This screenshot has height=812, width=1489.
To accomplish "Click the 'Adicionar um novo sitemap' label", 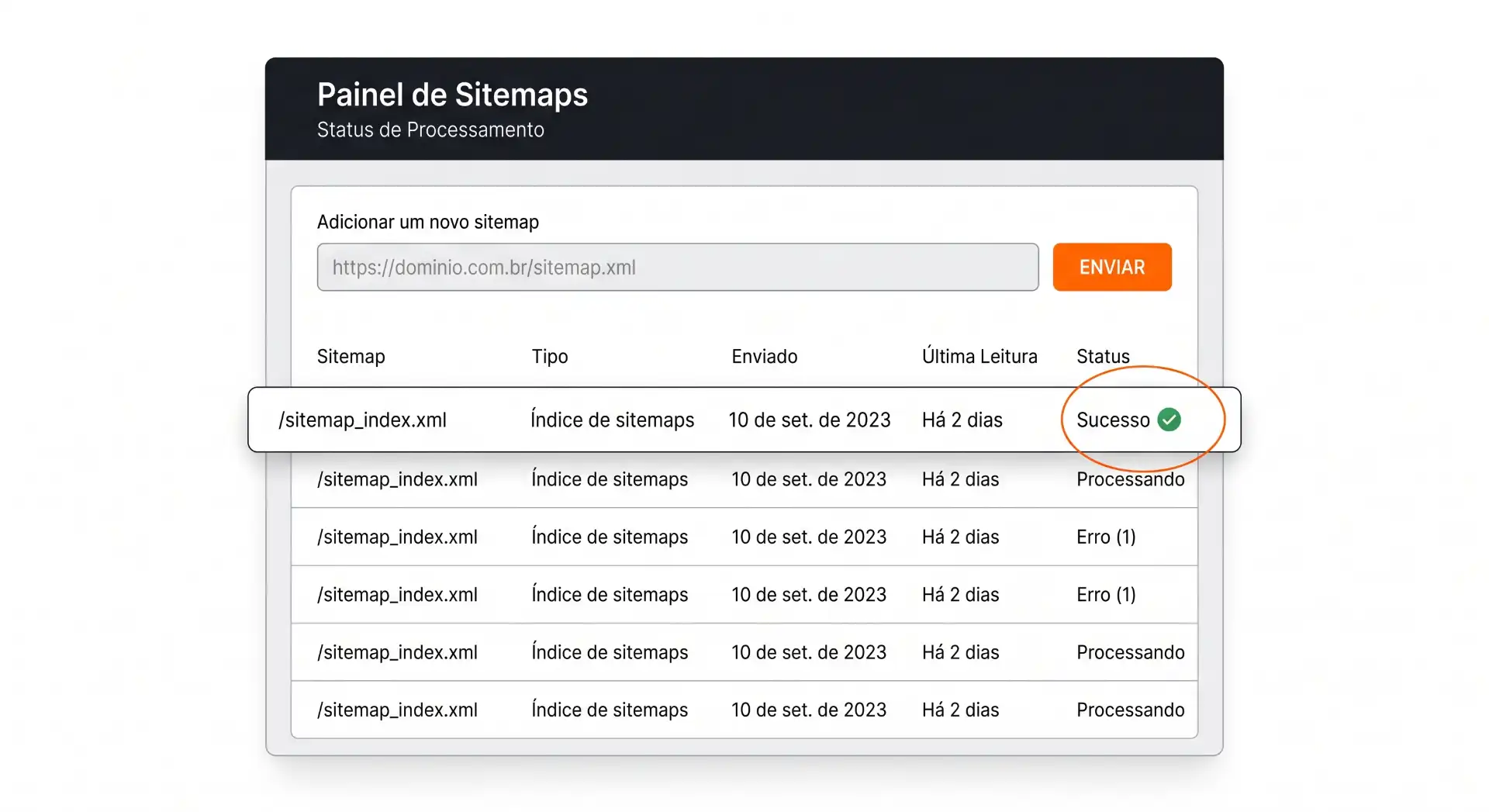I will coord(428,222).
